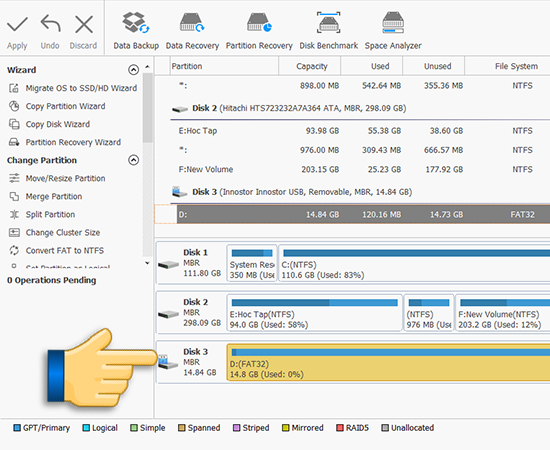This screenshot has height=450, width=550.
Task: Choose Merge Partition option
Action: point(54,196)
